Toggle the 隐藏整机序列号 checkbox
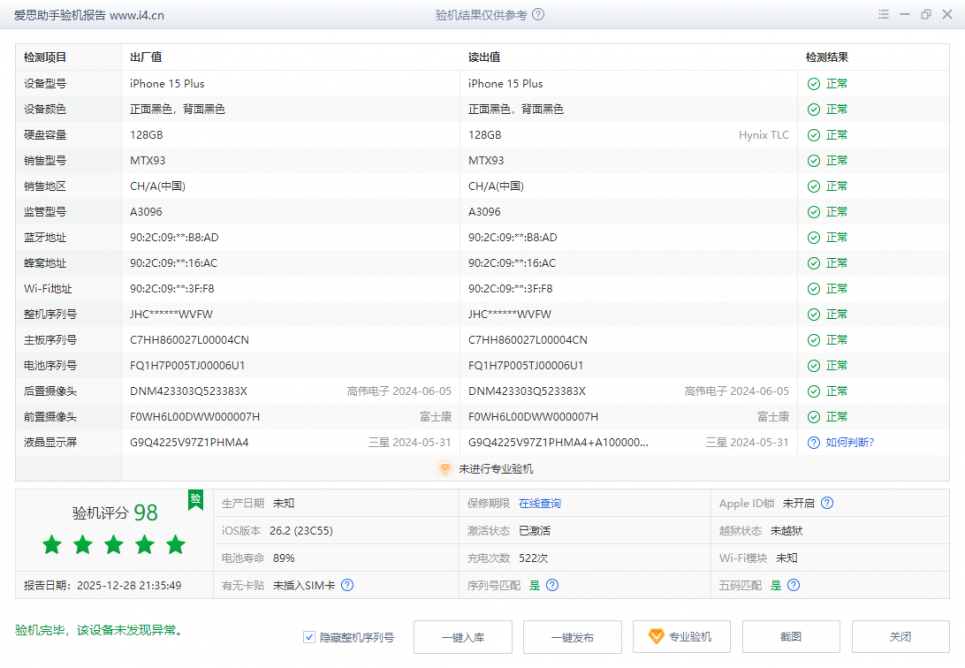Image resolution: width=965 pixels, height=668 pixels. 310,637
